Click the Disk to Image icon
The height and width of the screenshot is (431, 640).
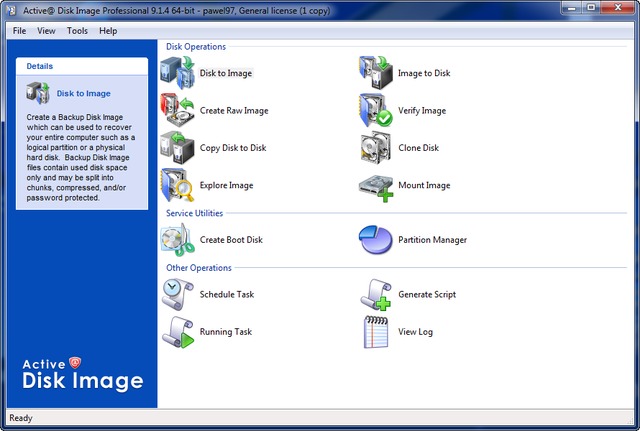pos(176,73)
